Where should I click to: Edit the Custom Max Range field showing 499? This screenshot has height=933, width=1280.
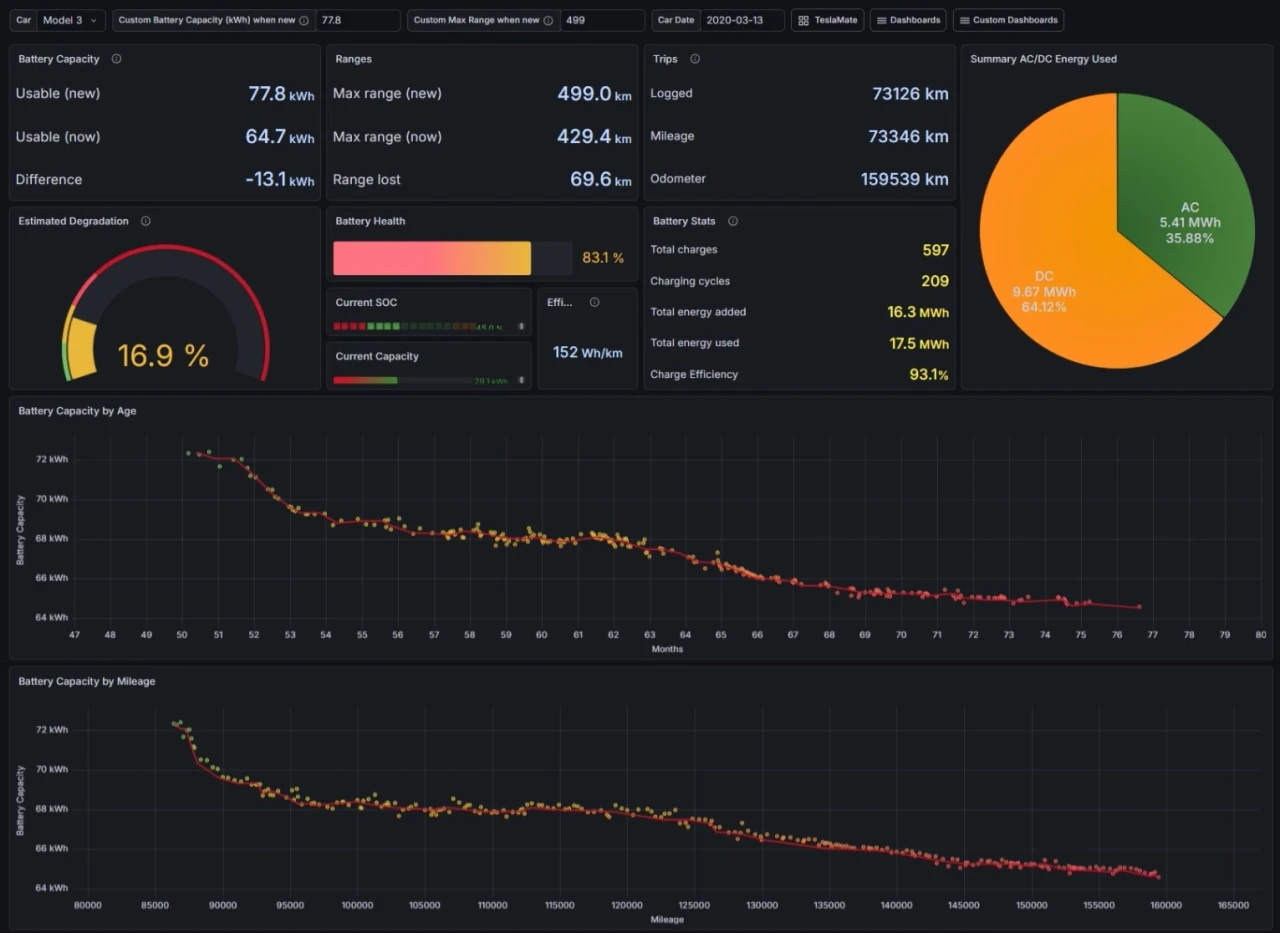(602, 20)
